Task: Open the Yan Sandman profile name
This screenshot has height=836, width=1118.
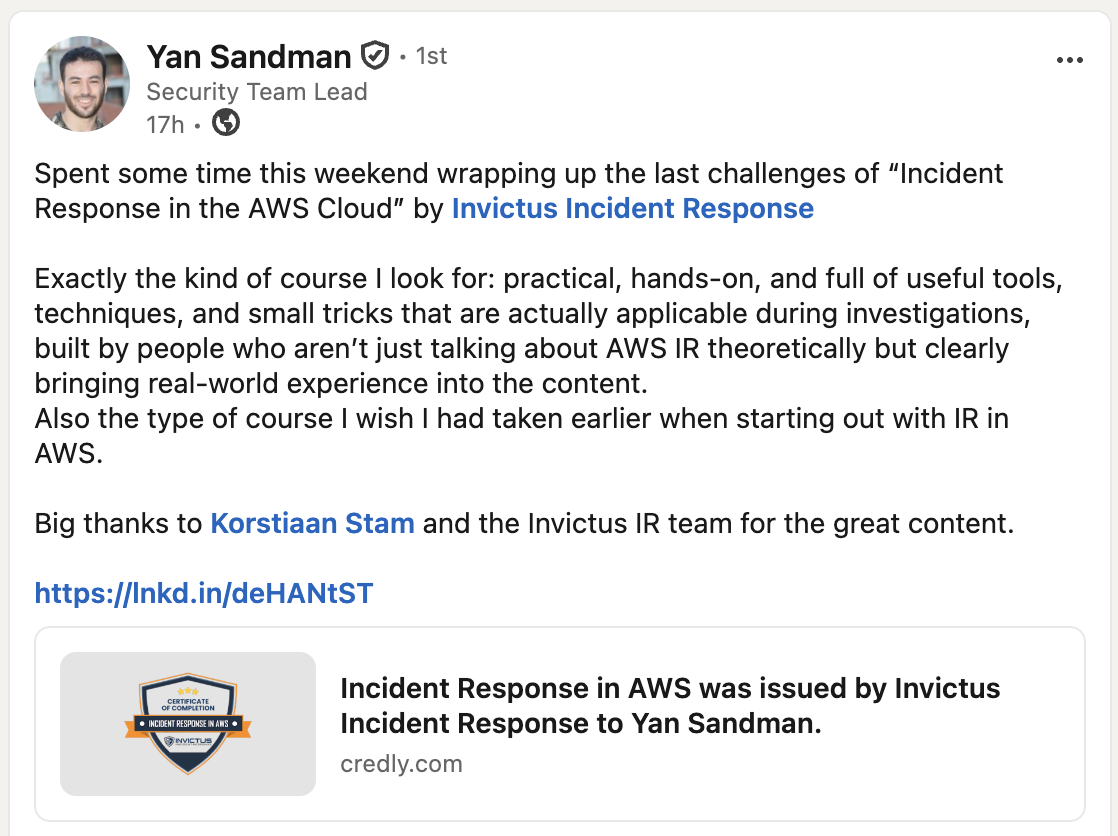Action: (x=249, y=56)
